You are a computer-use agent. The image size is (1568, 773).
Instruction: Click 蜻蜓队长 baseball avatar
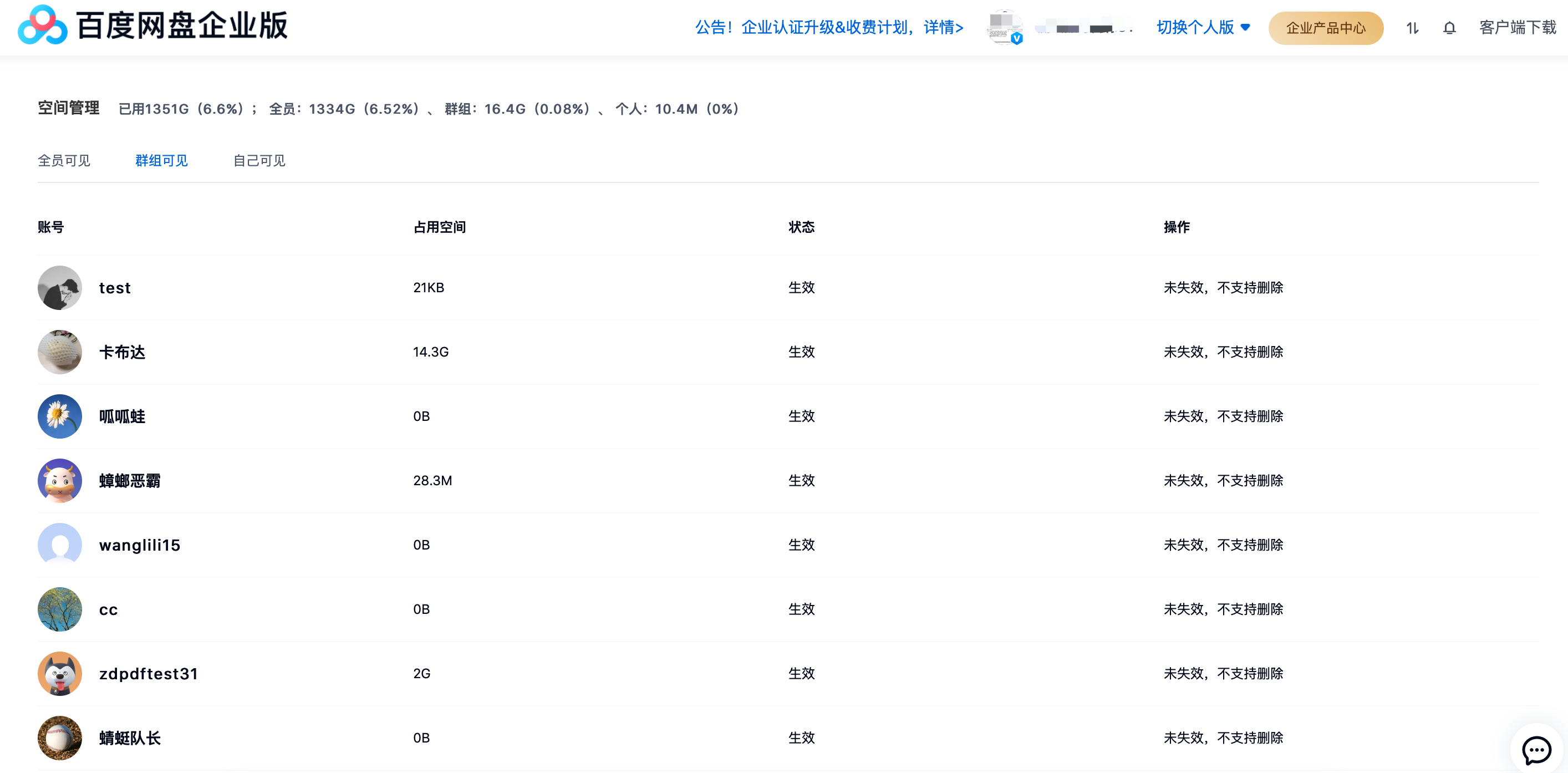click(60, 738)
